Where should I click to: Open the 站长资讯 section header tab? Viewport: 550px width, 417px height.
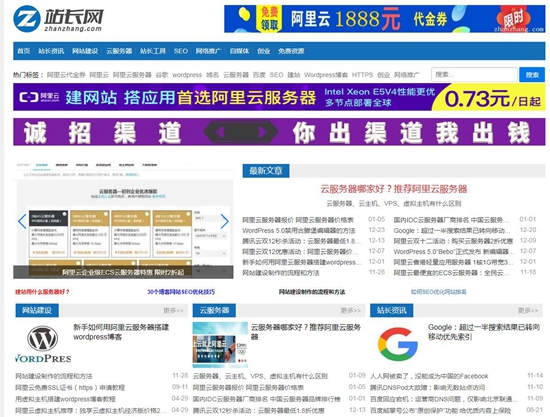tap(391, 310)
